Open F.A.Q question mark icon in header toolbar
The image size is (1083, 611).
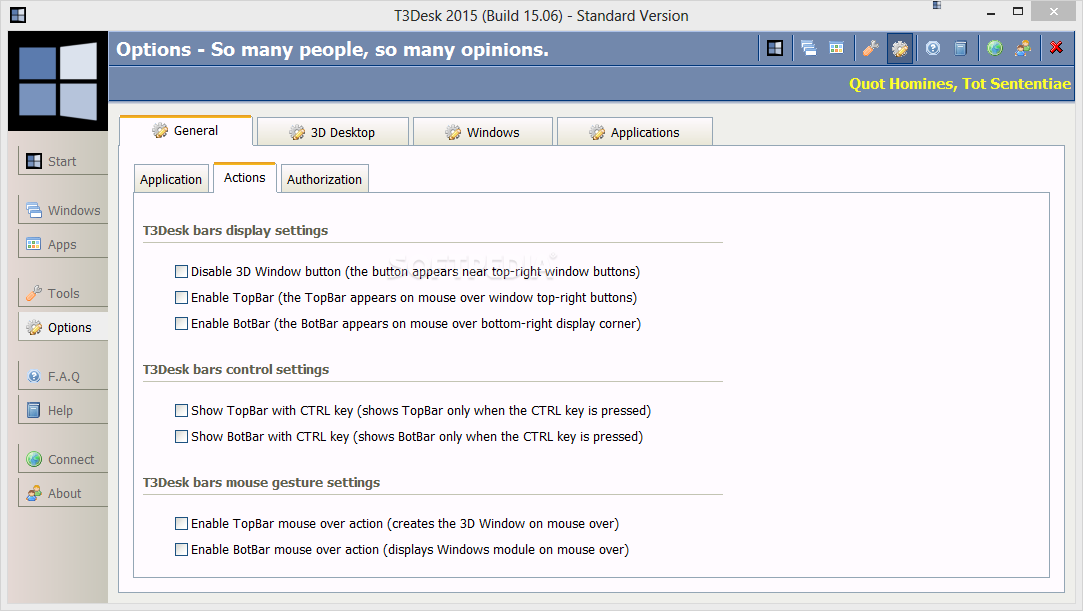933,48
